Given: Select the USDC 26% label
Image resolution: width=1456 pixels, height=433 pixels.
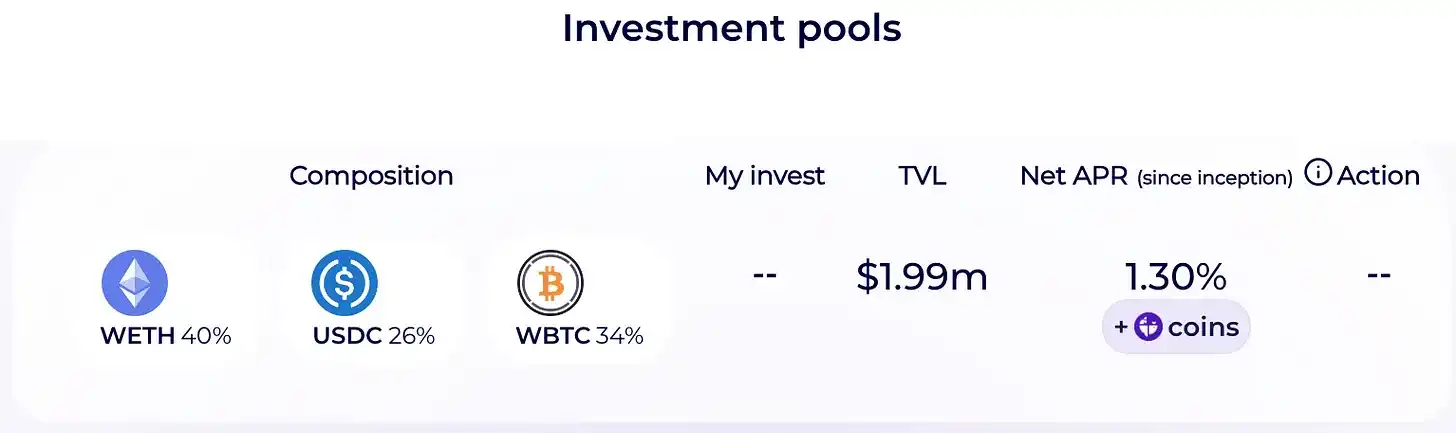Looking at the screenshot, I should tap(374, 336).
